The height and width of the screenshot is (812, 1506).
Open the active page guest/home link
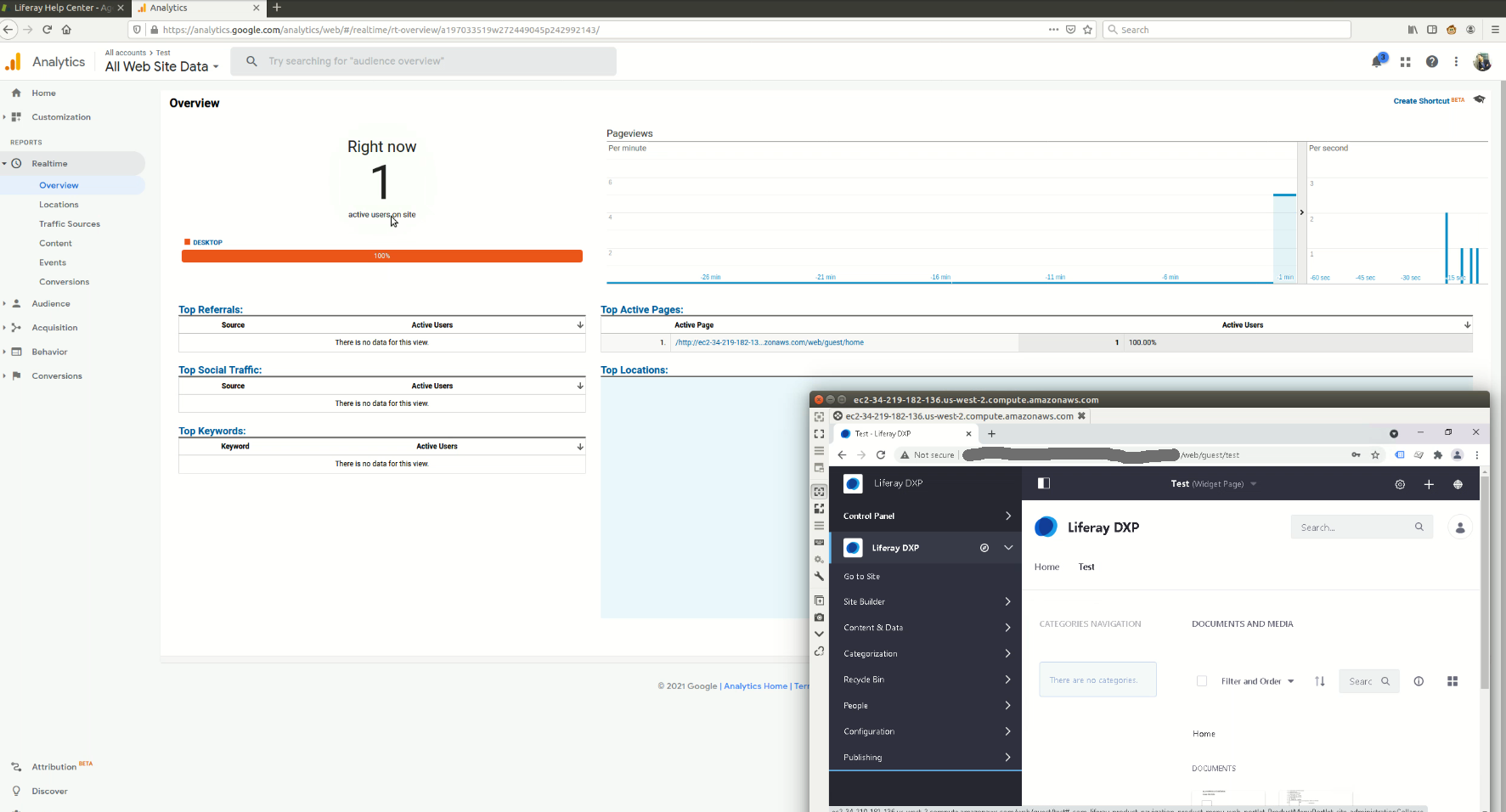770,342
